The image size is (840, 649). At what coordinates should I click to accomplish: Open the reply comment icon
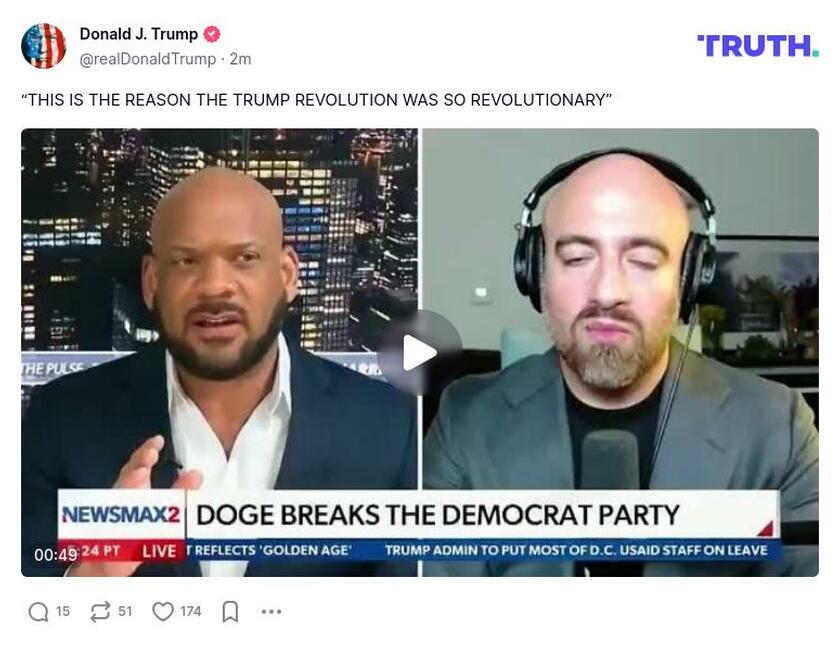[x=38, y=611]
